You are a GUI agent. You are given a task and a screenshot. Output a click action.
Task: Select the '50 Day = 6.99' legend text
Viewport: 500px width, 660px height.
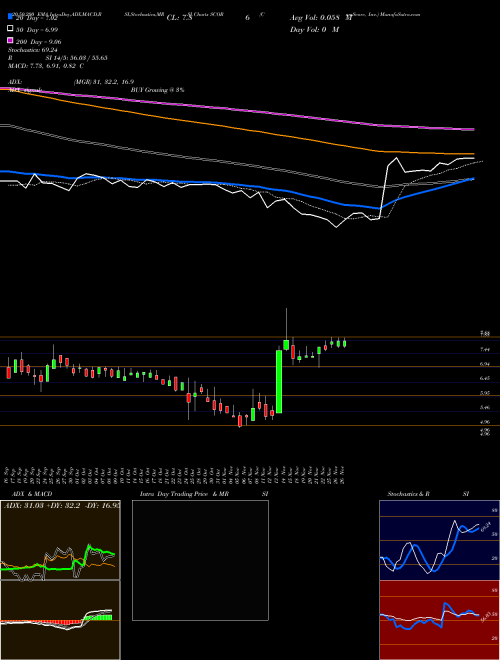(37, 30)
